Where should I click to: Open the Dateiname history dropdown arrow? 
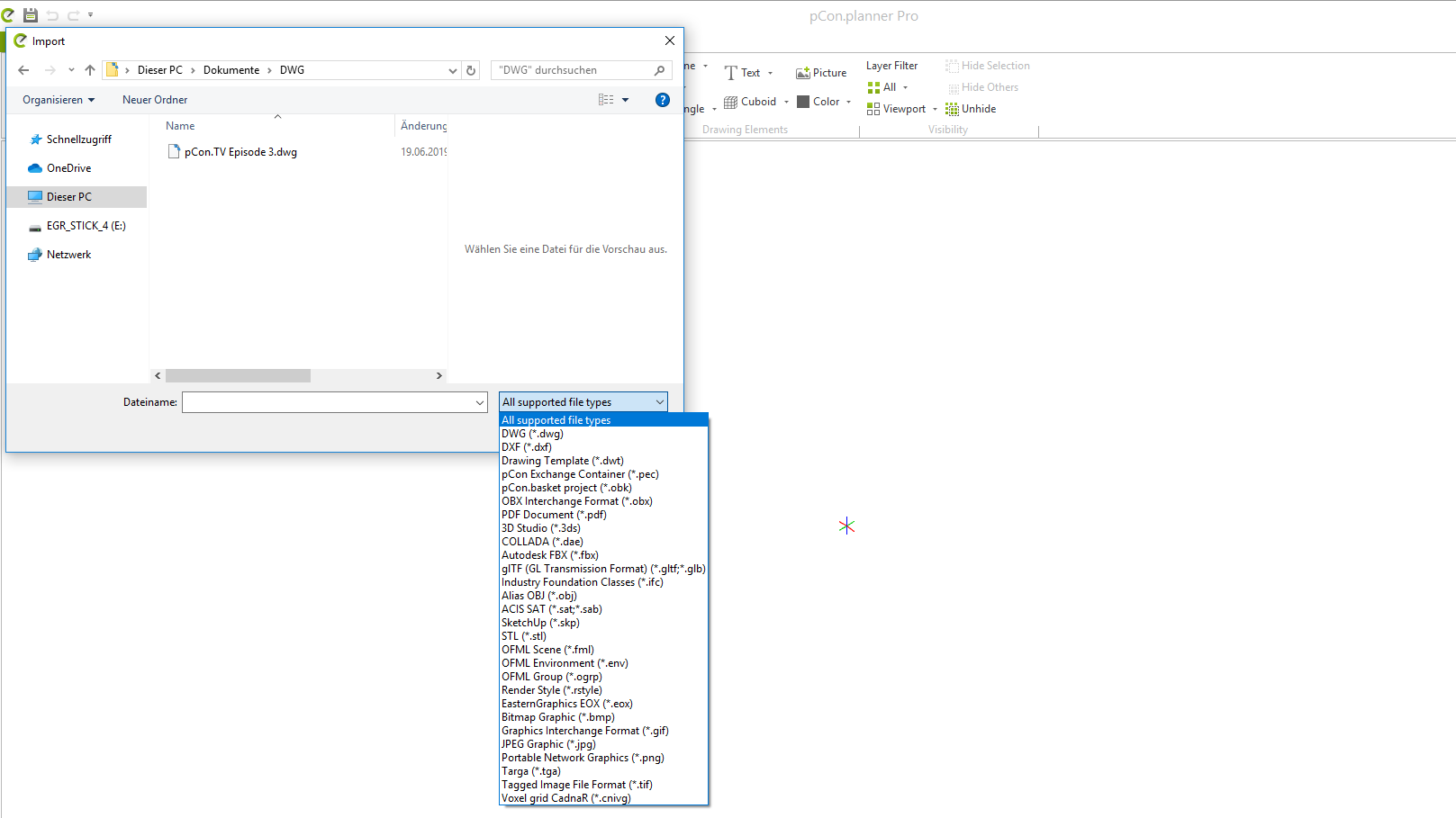pyautogui.click(x=480, y=402)
